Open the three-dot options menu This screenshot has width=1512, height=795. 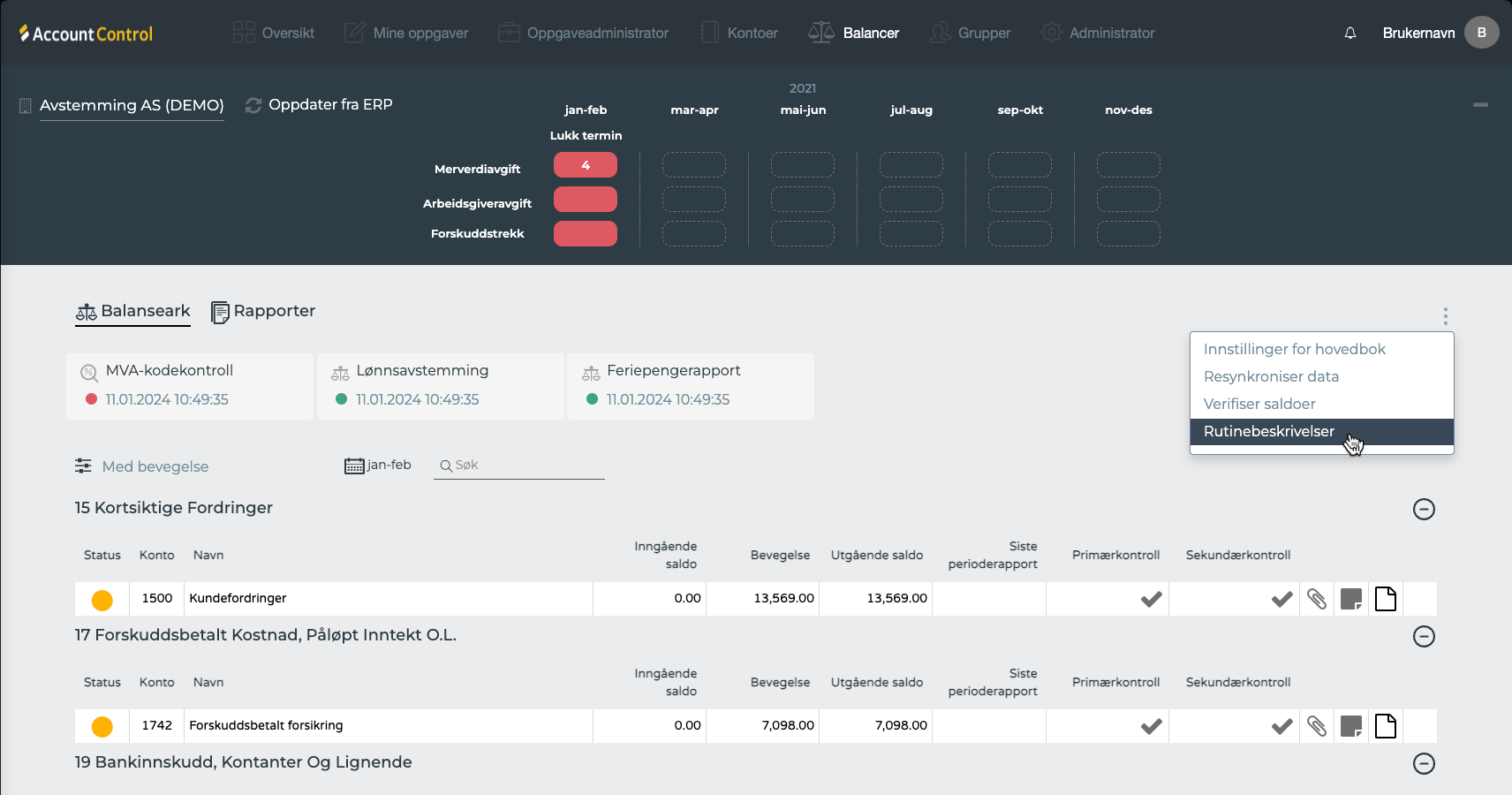1445,316
